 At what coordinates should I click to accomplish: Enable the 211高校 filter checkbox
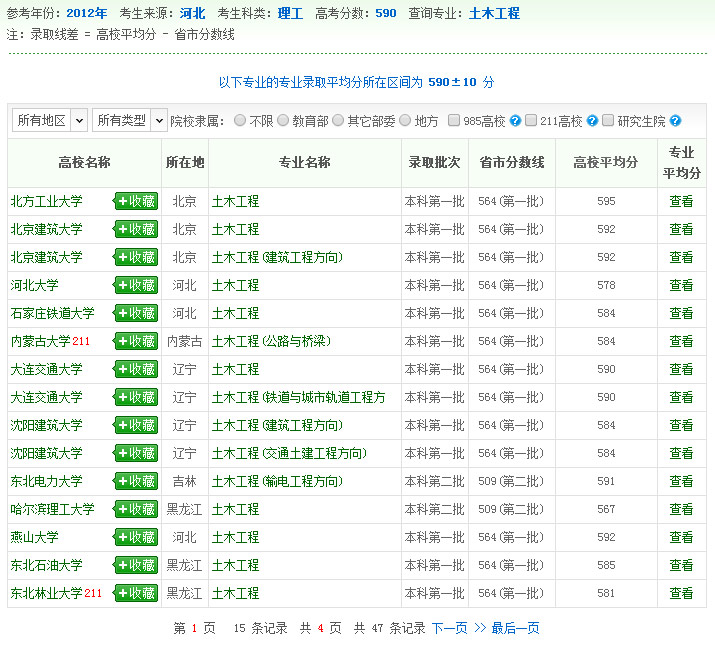(x=531, y=120)
